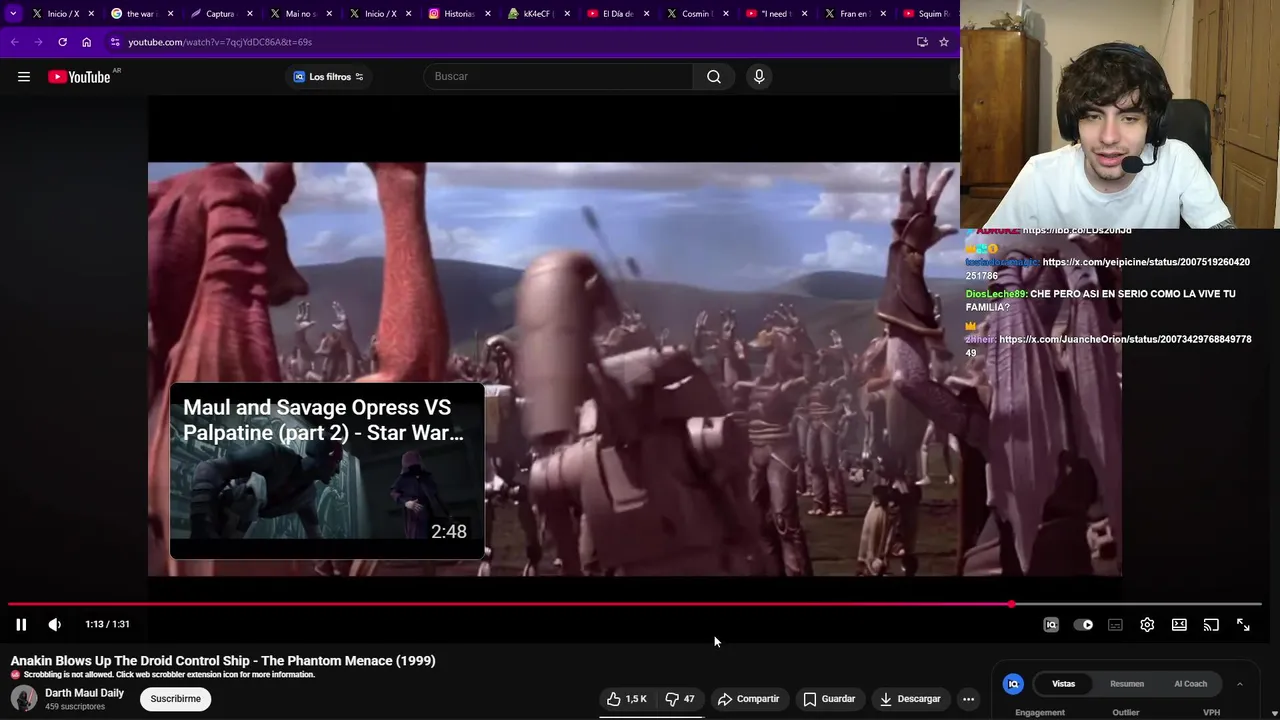
Task: Pause the video
Action: 21,624
